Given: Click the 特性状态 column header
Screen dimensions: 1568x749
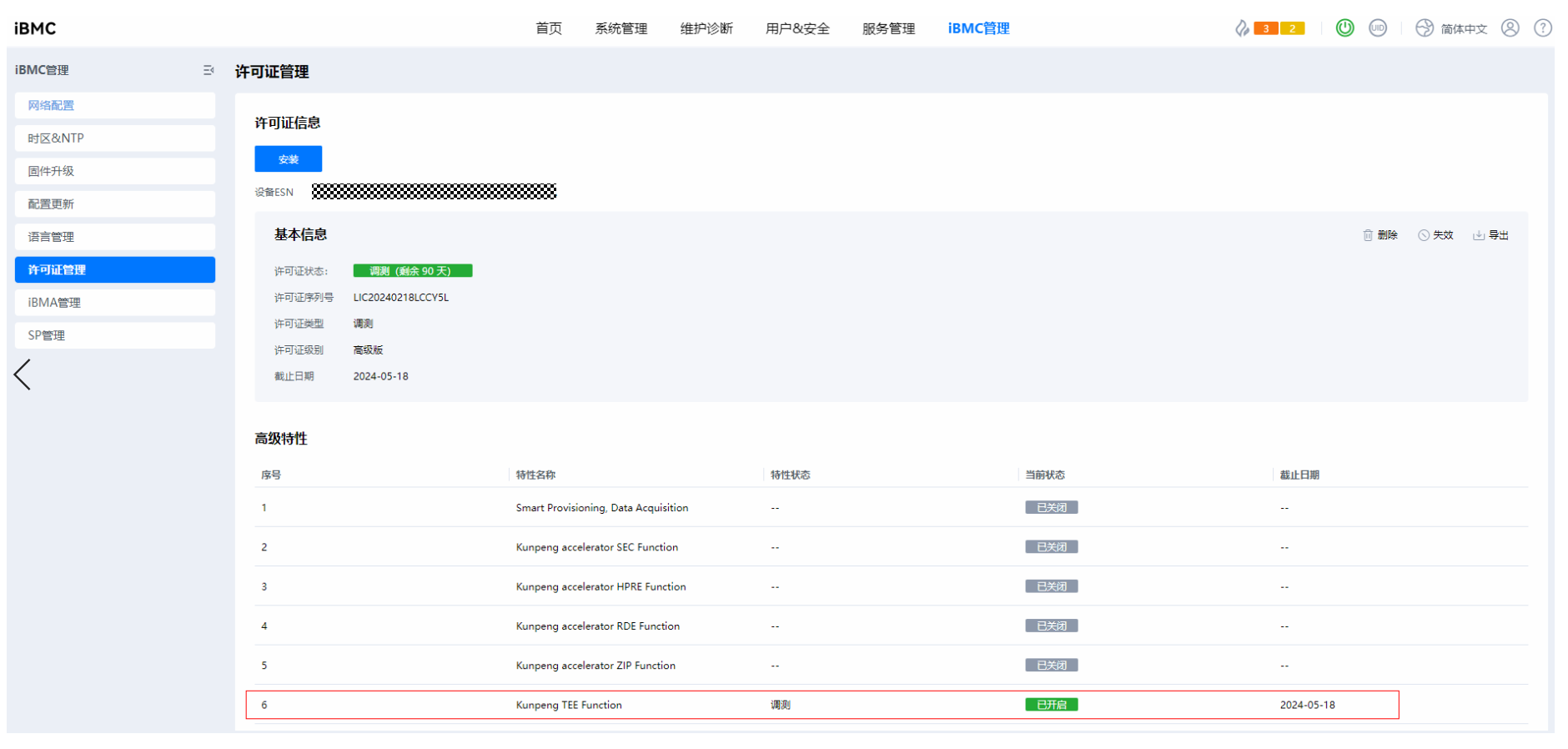Looking at the screenshot, I should coord(791,475).
